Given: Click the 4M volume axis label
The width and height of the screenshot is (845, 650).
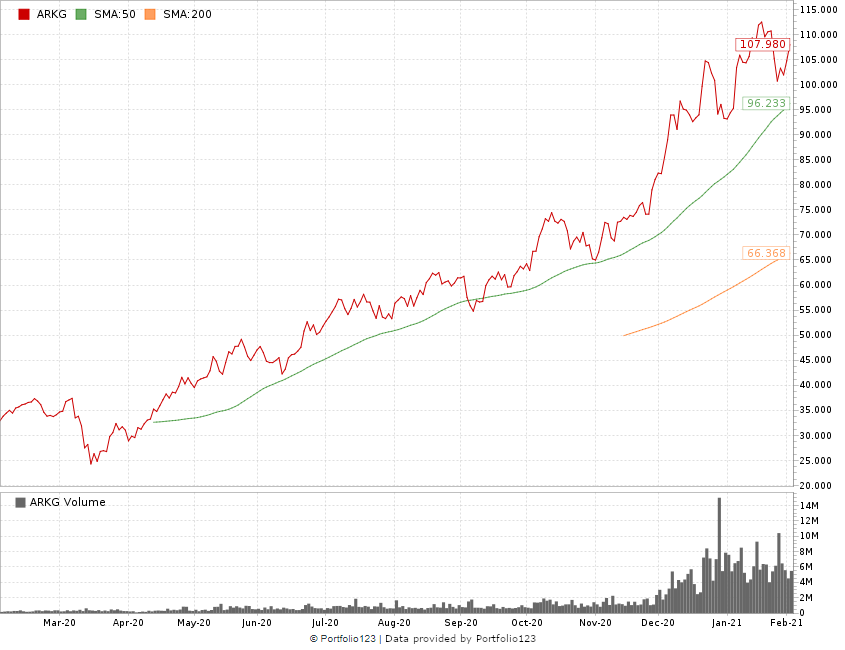Looking at the screenshot, I should tap(807, 582).
